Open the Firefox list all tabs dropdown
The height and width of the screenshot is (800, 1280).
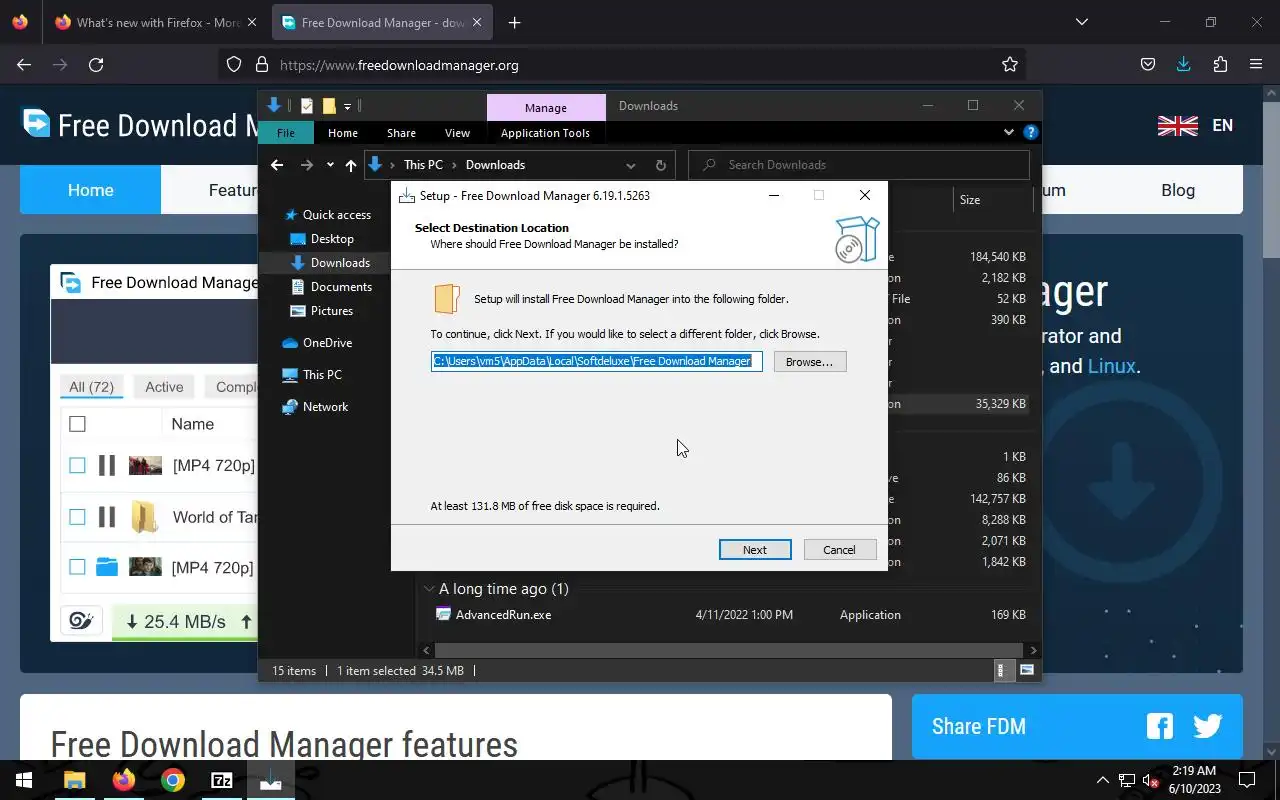(x=1082, y=22)
